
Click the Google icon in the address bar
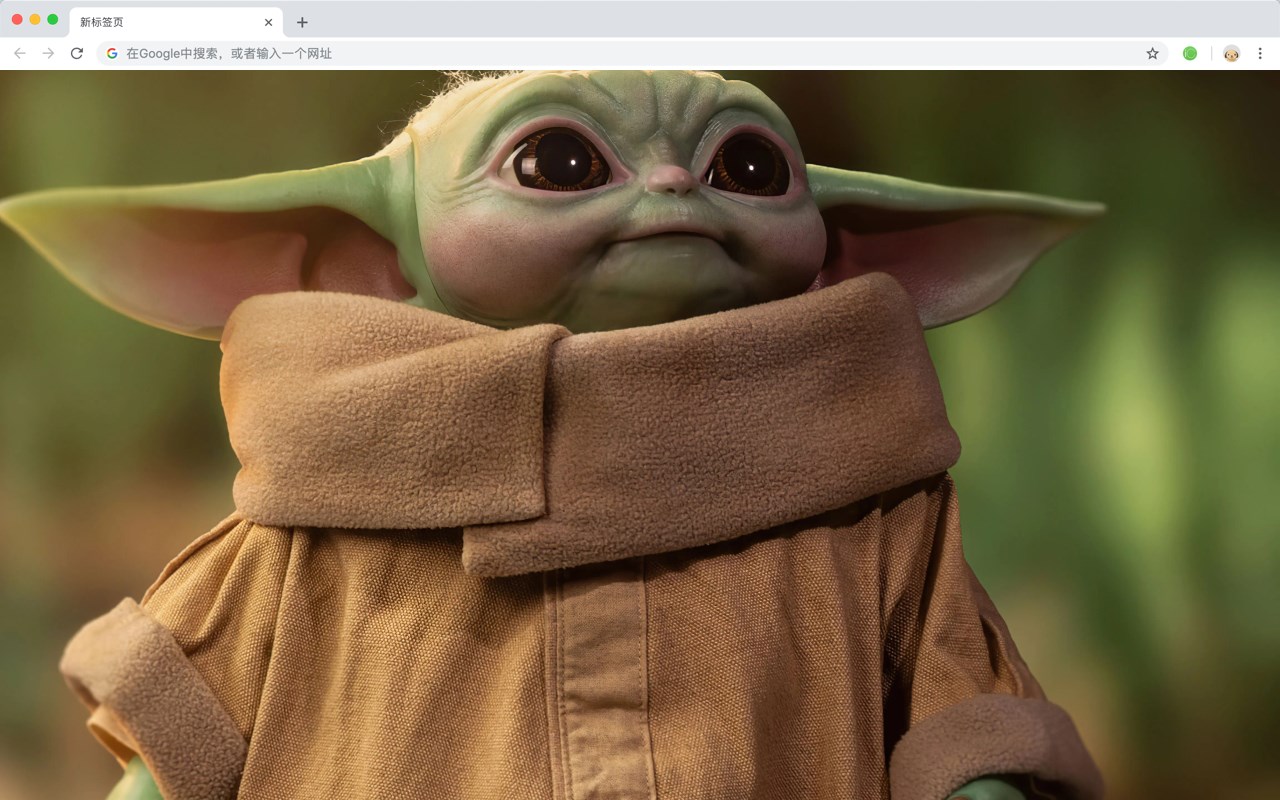coord(112,53)
